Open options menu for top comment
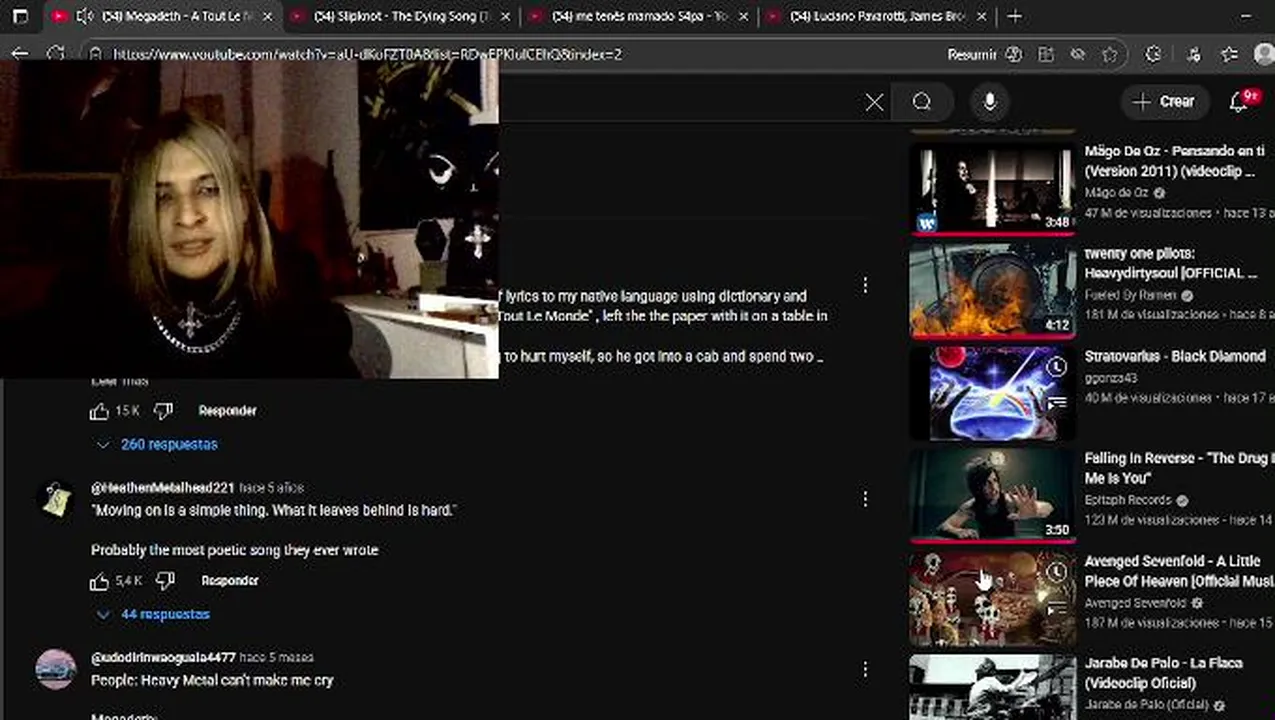Image resolution: width=1275 pixels, height=720 pixels. tap(865, 286)
